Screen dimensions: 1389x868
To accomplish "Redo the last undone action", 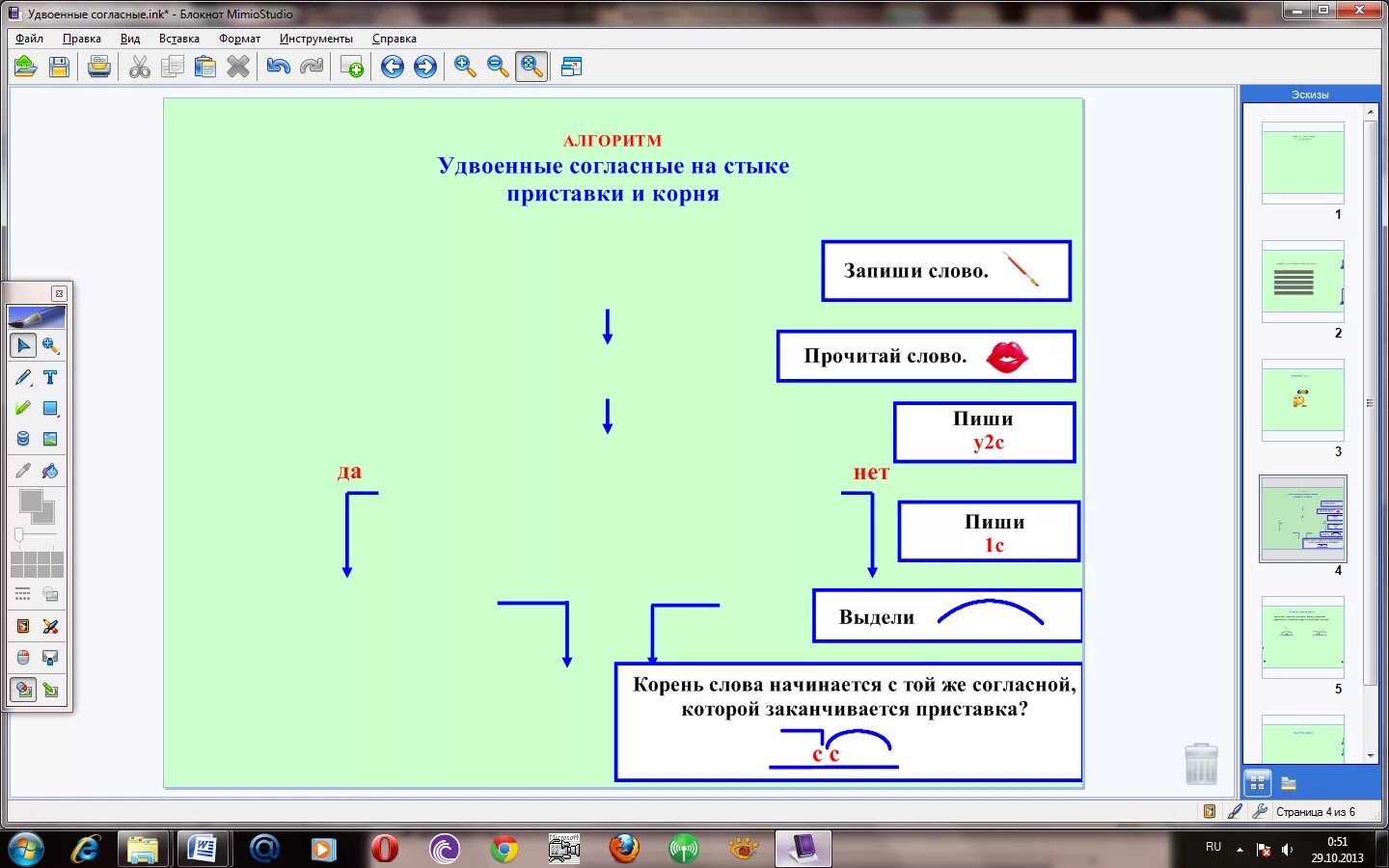I will coord(312,67).
